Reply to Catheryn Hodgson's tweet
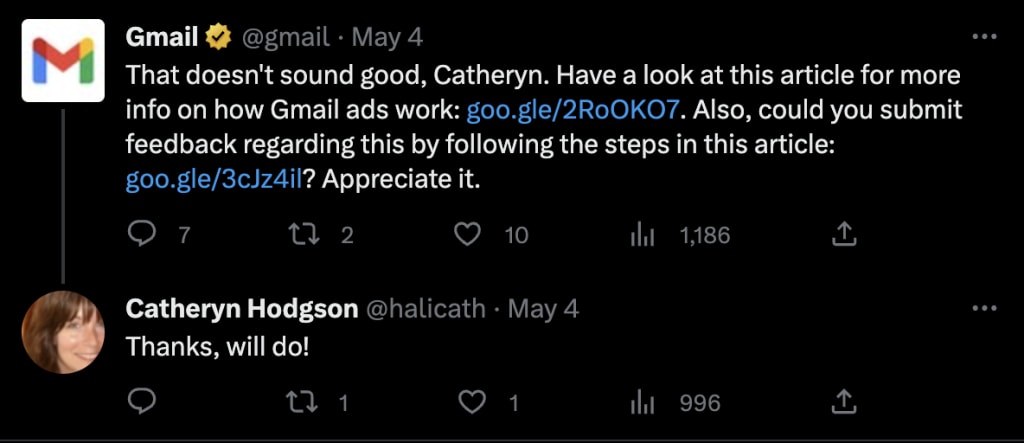Viewport: 1024px width, 443px height. 140,402
